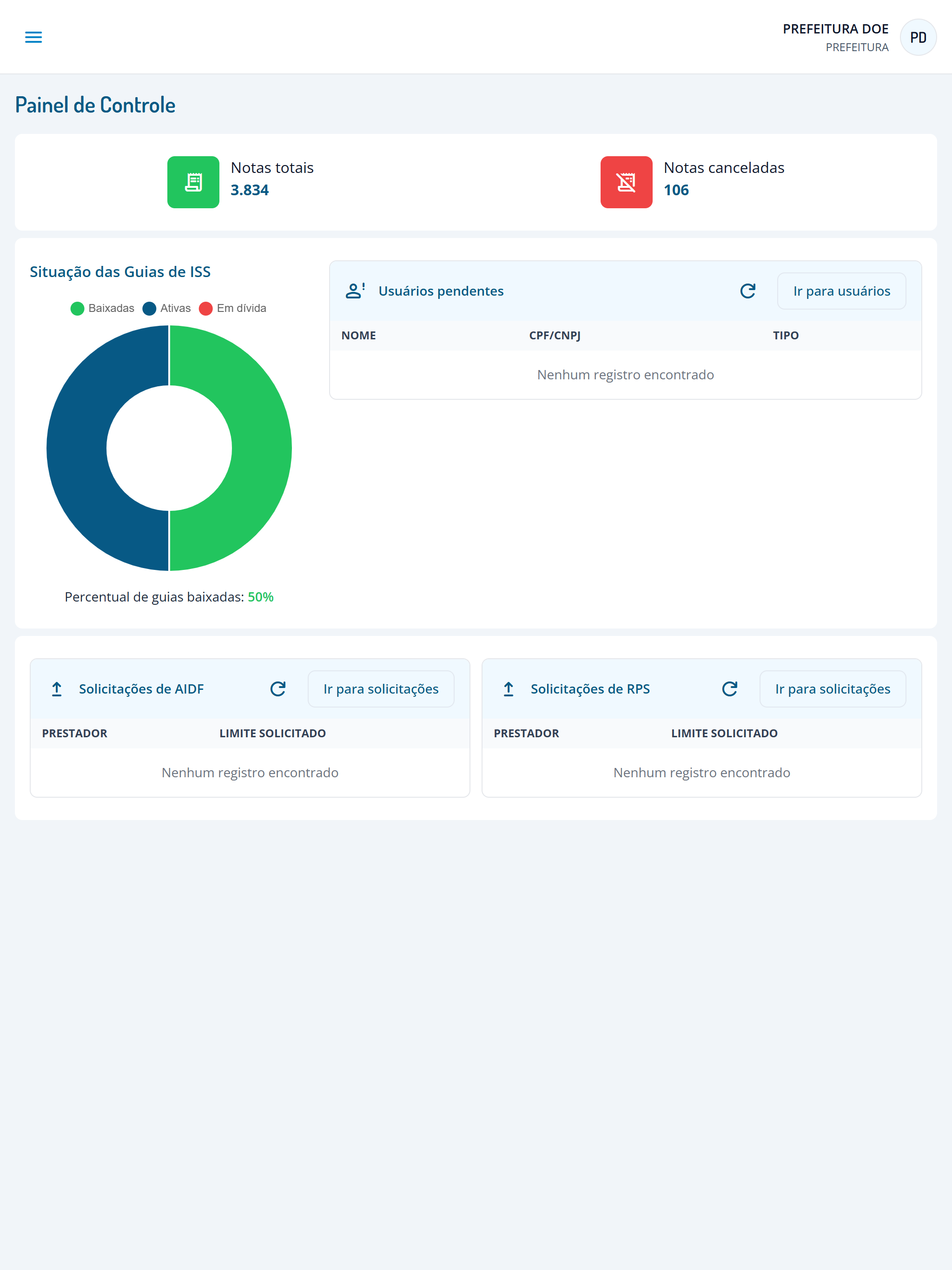Click the green Notas totais receipt icon
952x1270 pixels.
(x=193, y=182)
